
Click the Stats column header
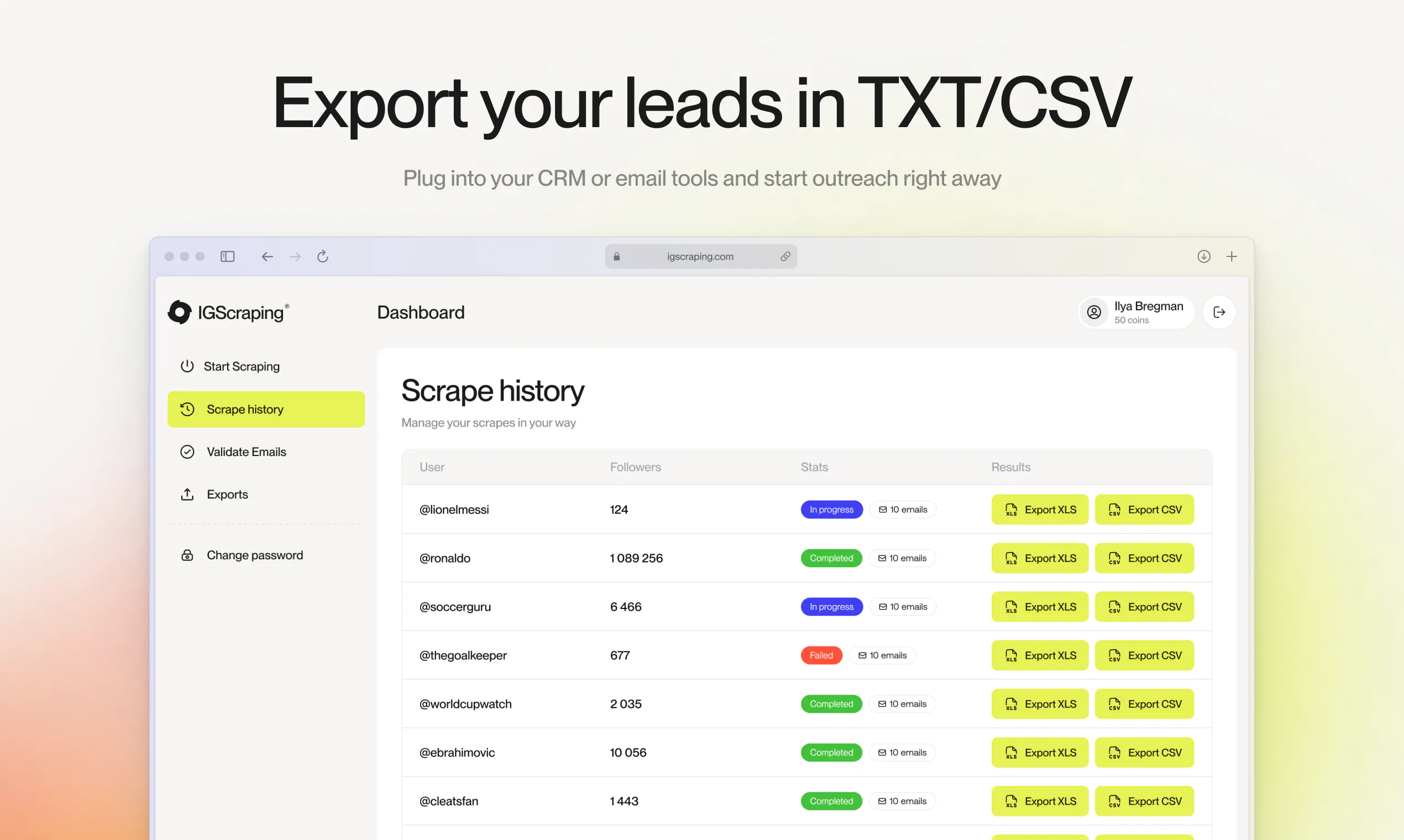(x=814, y=467)
